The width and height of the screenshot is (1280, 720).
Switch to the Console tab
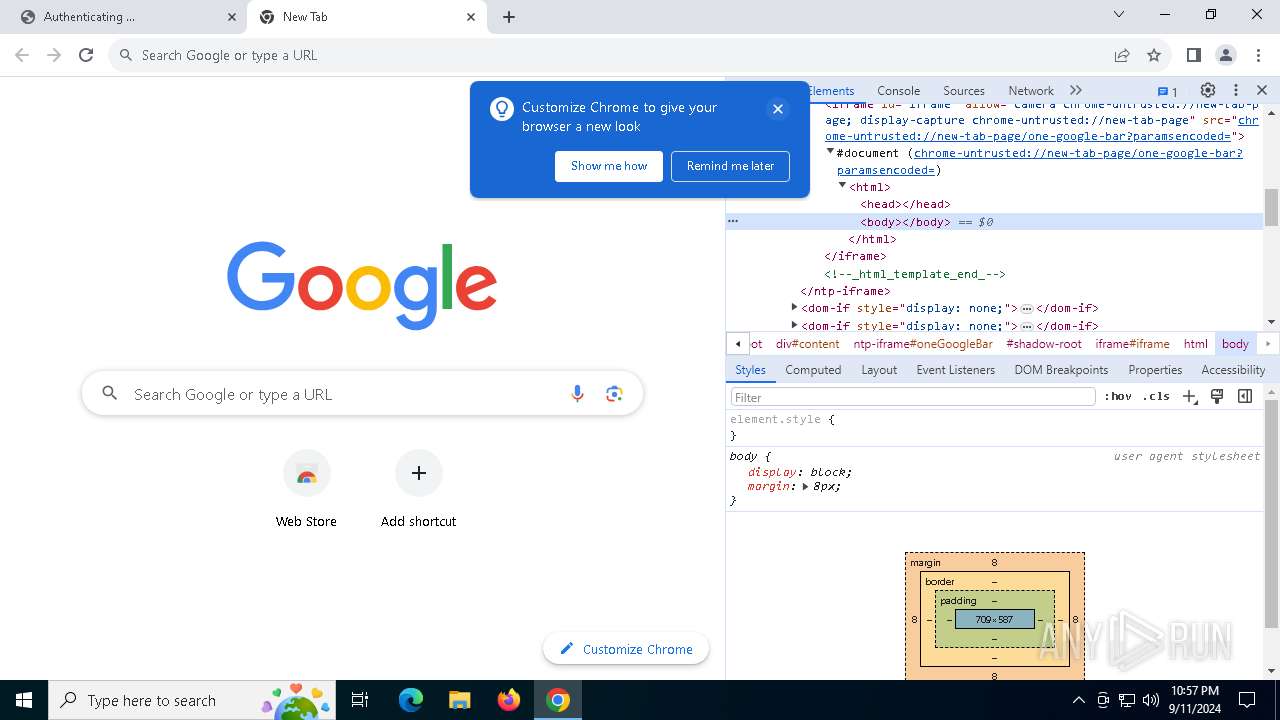click(898, 90)
